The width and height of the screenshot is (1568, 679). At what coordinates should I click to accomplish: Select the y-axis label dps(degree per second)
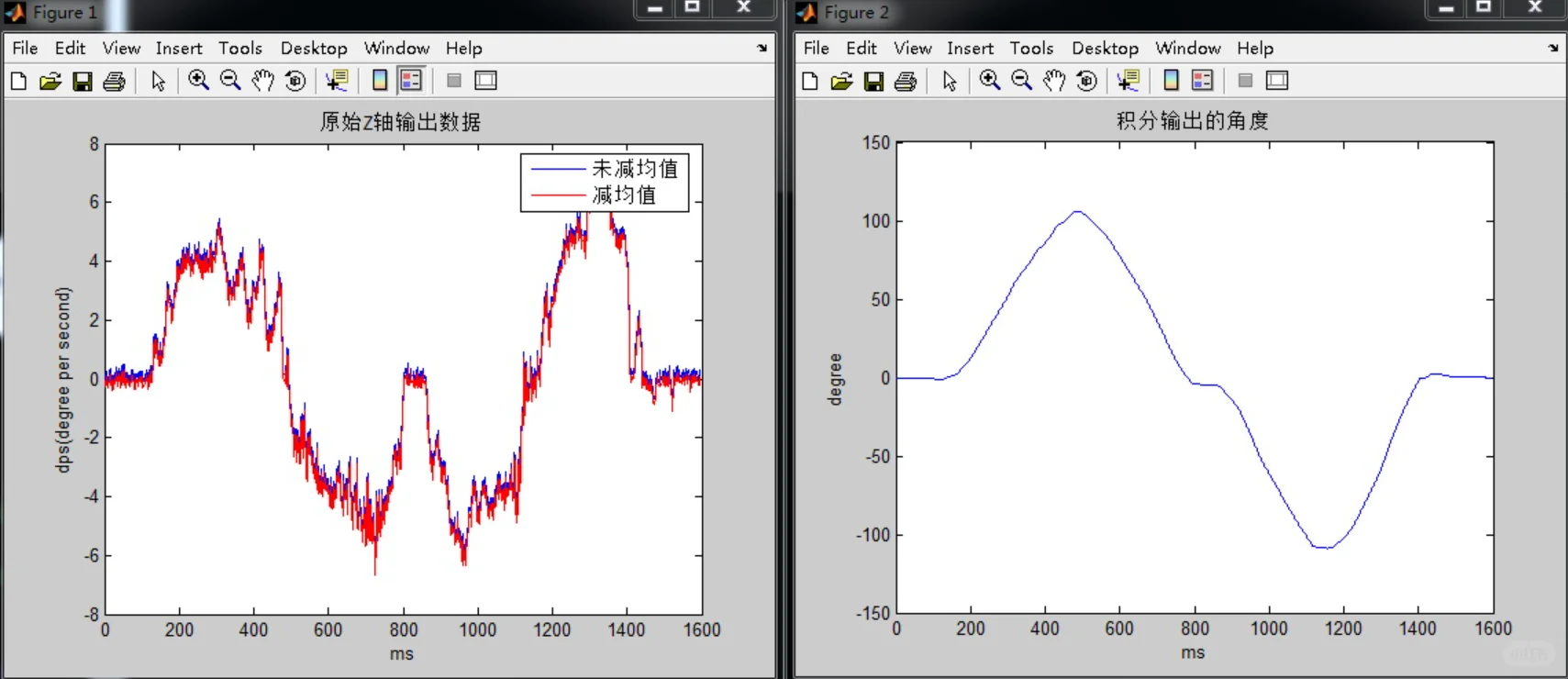[63, 380]
